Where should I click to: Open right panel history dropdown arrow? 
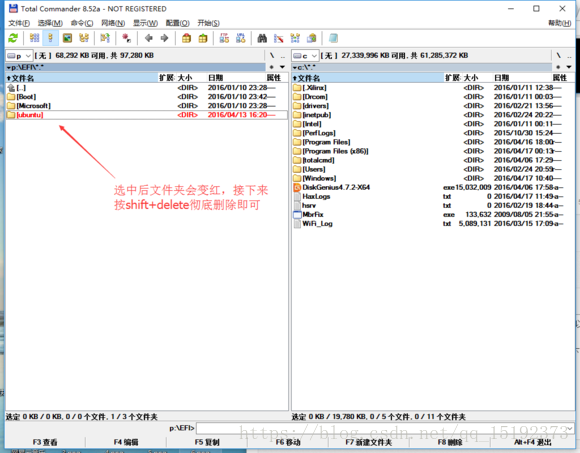click(569, 67)
